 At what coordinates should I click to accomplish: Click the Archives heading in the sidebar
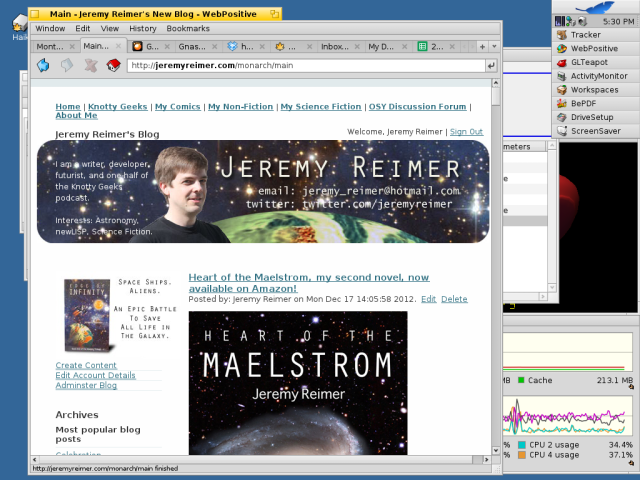pyautogui.click(x=77, y=415)
